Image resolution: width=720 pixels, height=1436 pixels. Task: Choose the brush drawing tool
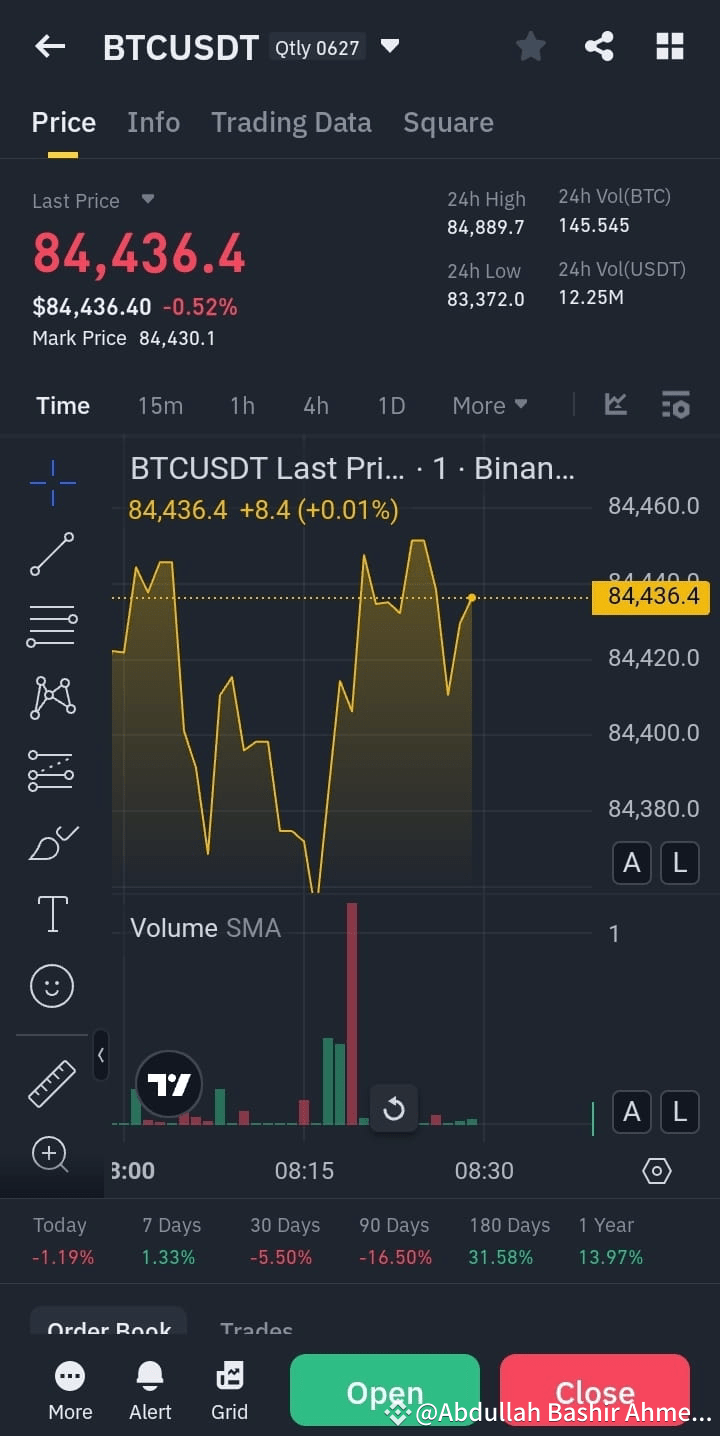[x=52, y=843]
